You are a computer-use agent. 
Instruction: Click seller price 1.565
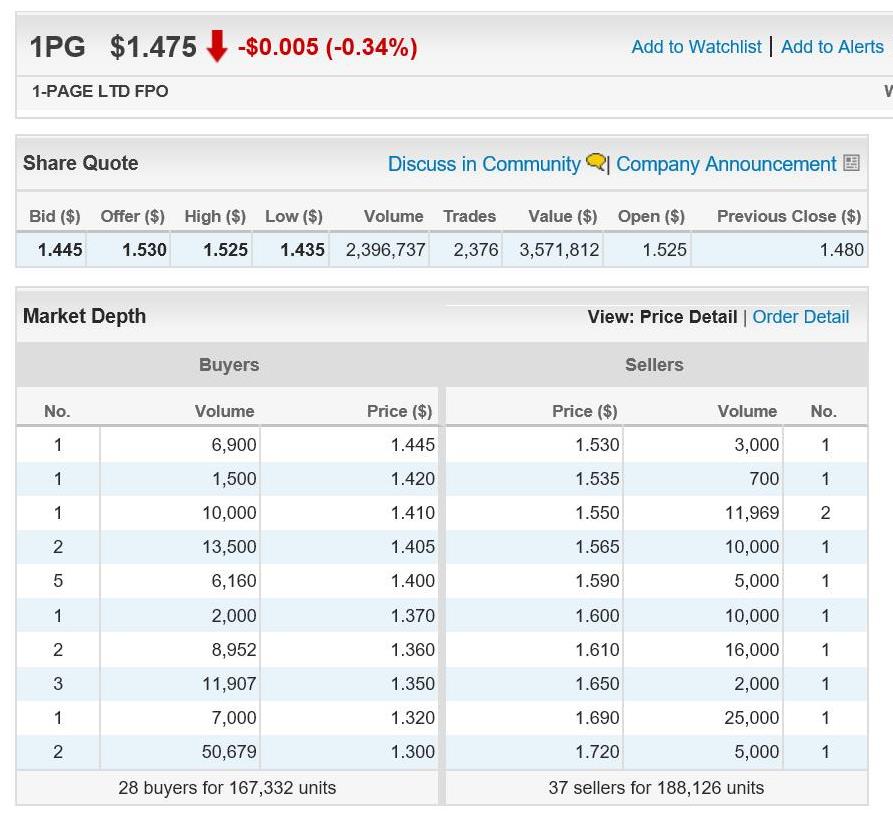coord(597,547)
